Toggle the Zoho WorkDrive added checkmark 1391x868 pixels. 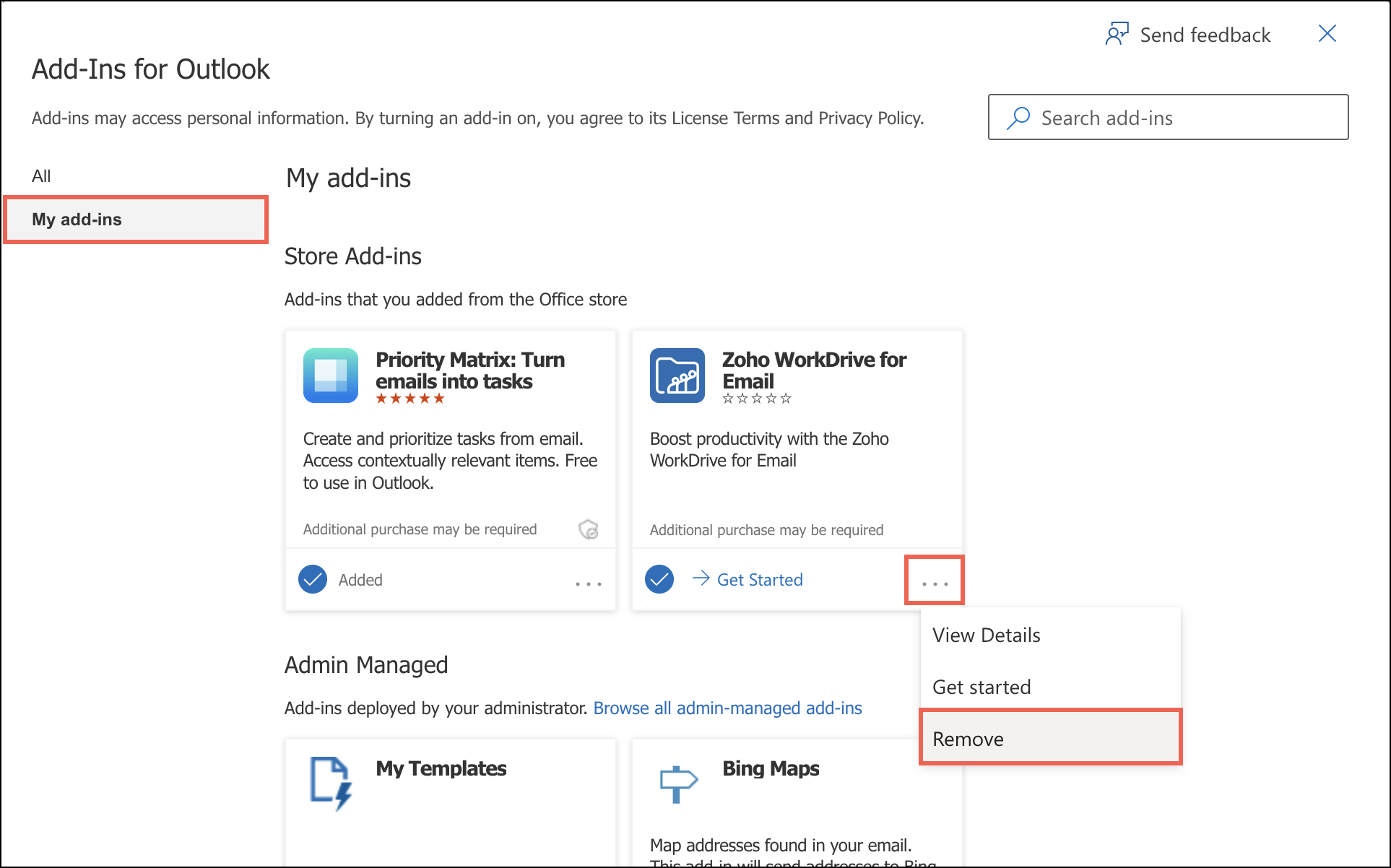(x=659, y=579)
